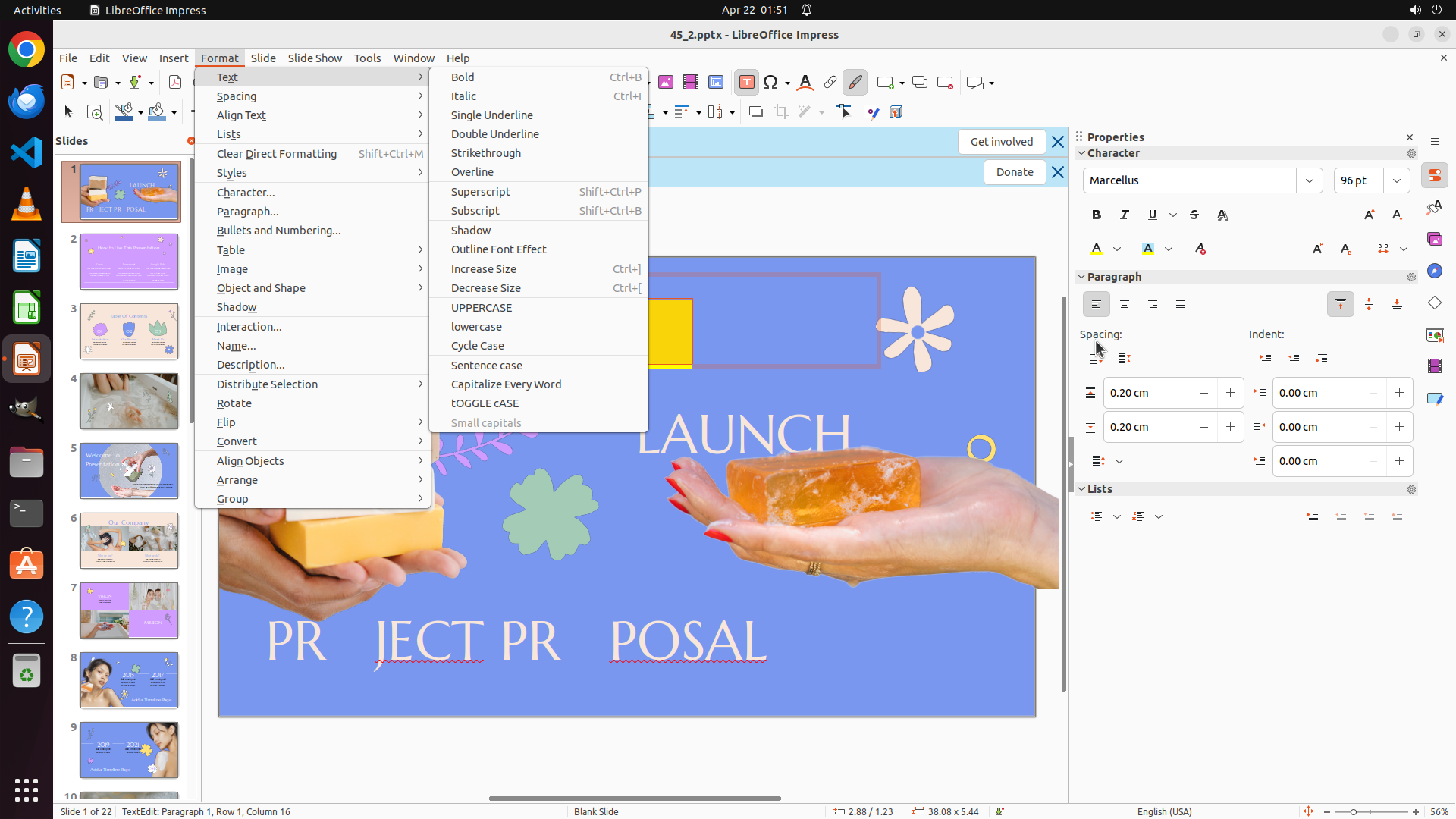Enable center paragraph alignment in sidebar

pos(1125,304)
